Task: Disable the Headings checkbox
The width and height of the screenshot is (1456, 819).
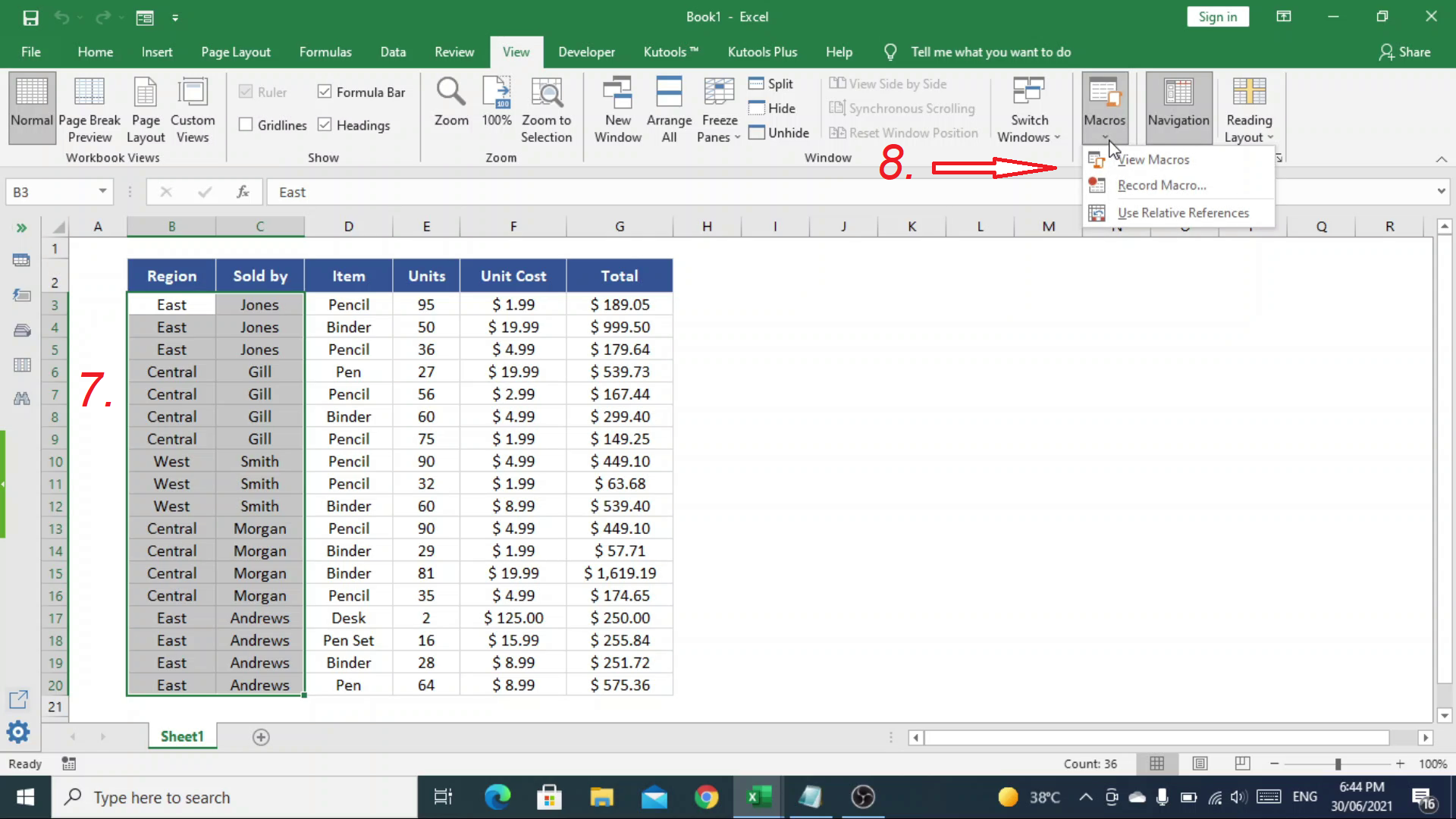Action: pyautogui.click(x=325, y=124)
